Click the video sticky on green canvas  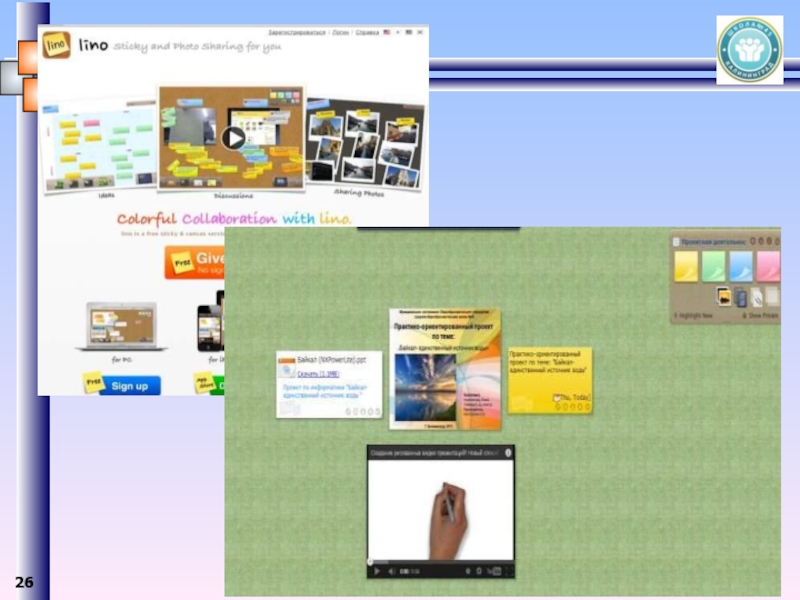[x=441, y=511]
